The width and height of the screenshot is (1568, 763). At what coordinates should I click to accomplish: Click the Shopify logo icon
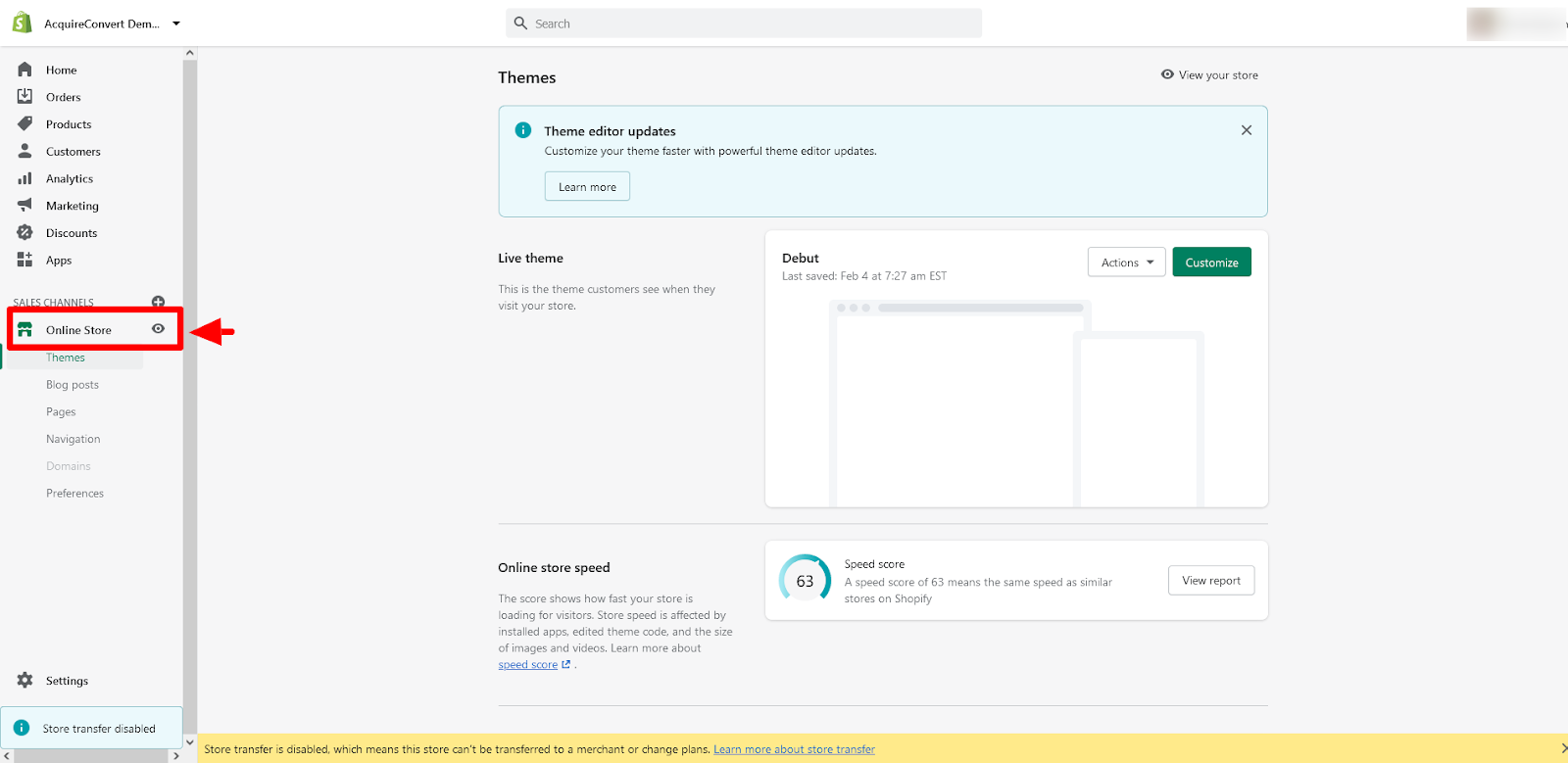(22, 23)
